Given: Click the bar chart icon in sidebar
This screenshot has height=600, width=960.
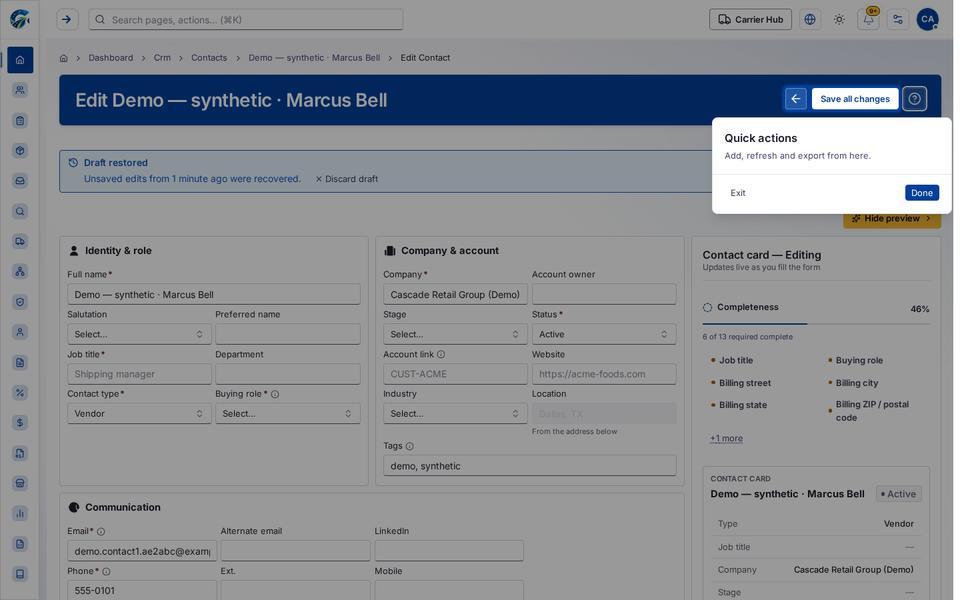Looking at the screenshot, I should pyautogui.click(x=20, y=513).
